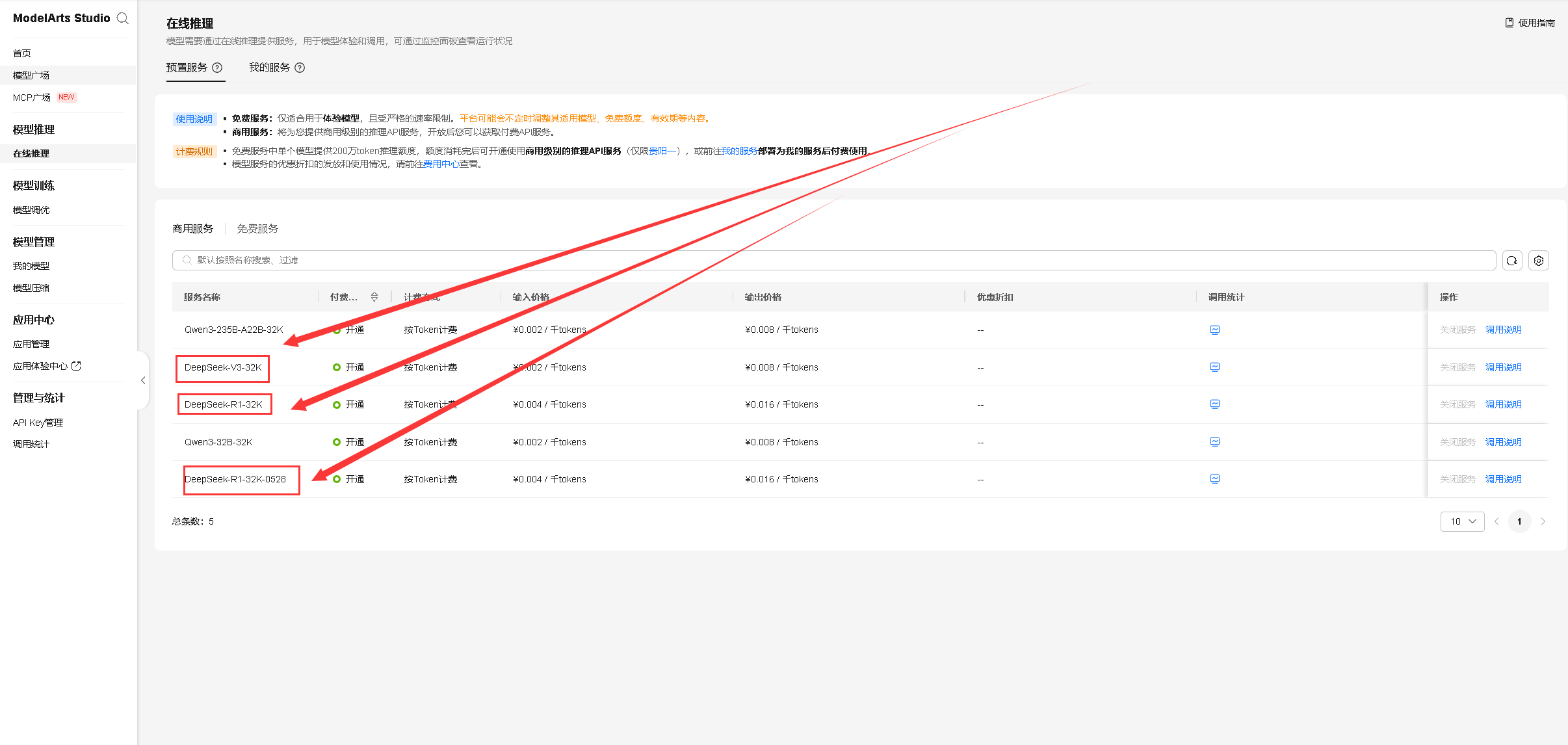Viewport: 1568px width, 745px height.
Task: Click the service name DeepSeek-V3-32K
Action: (x=223, y=367)
